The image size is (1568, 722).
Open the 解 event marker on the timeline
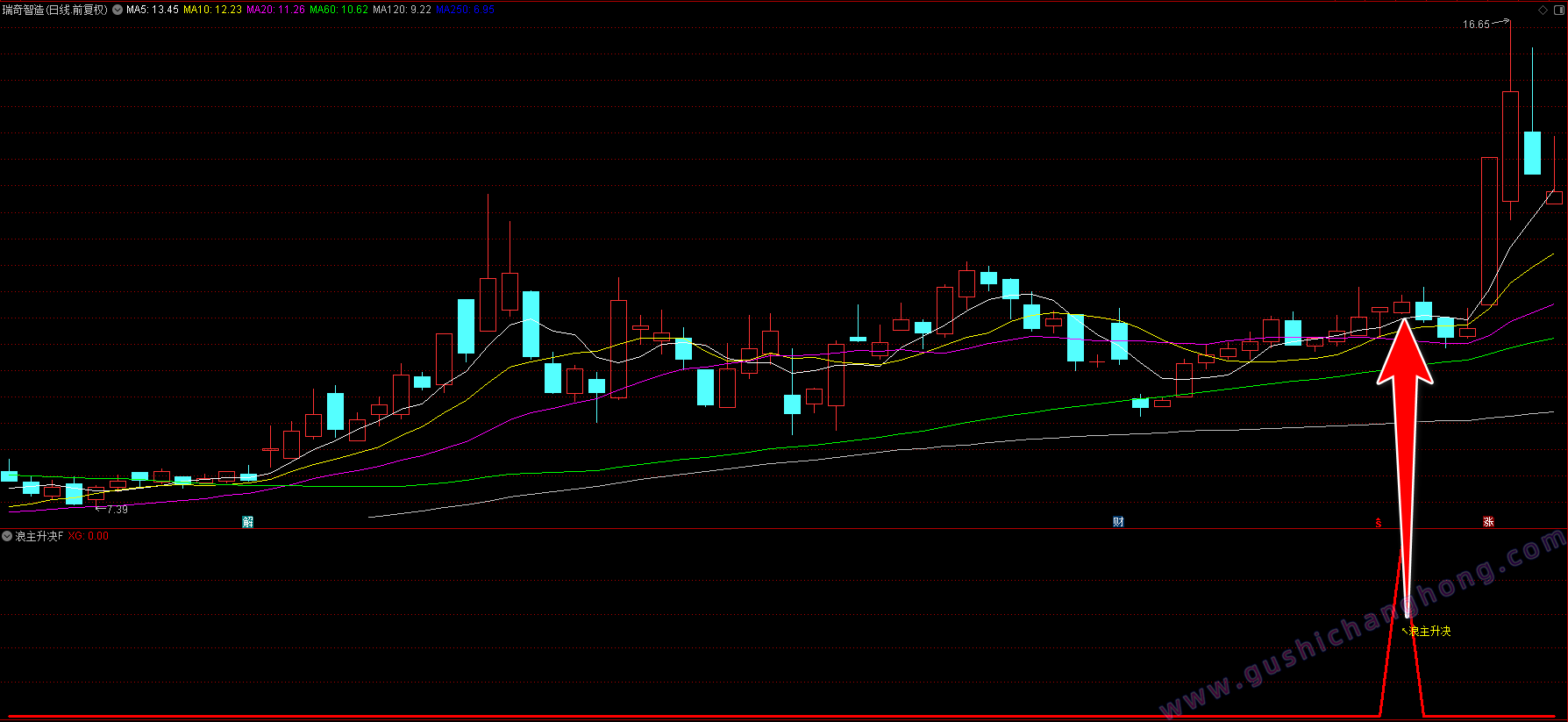(248, 522)
